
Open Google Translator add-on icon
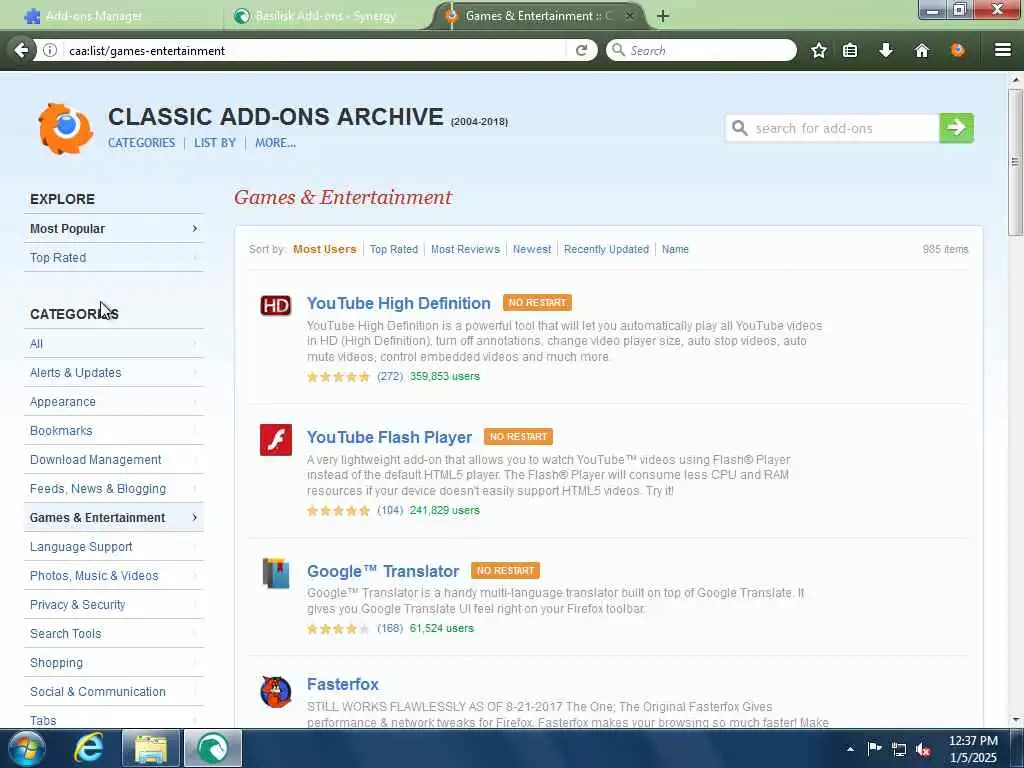pyautogui.click(x=276, y=573)
